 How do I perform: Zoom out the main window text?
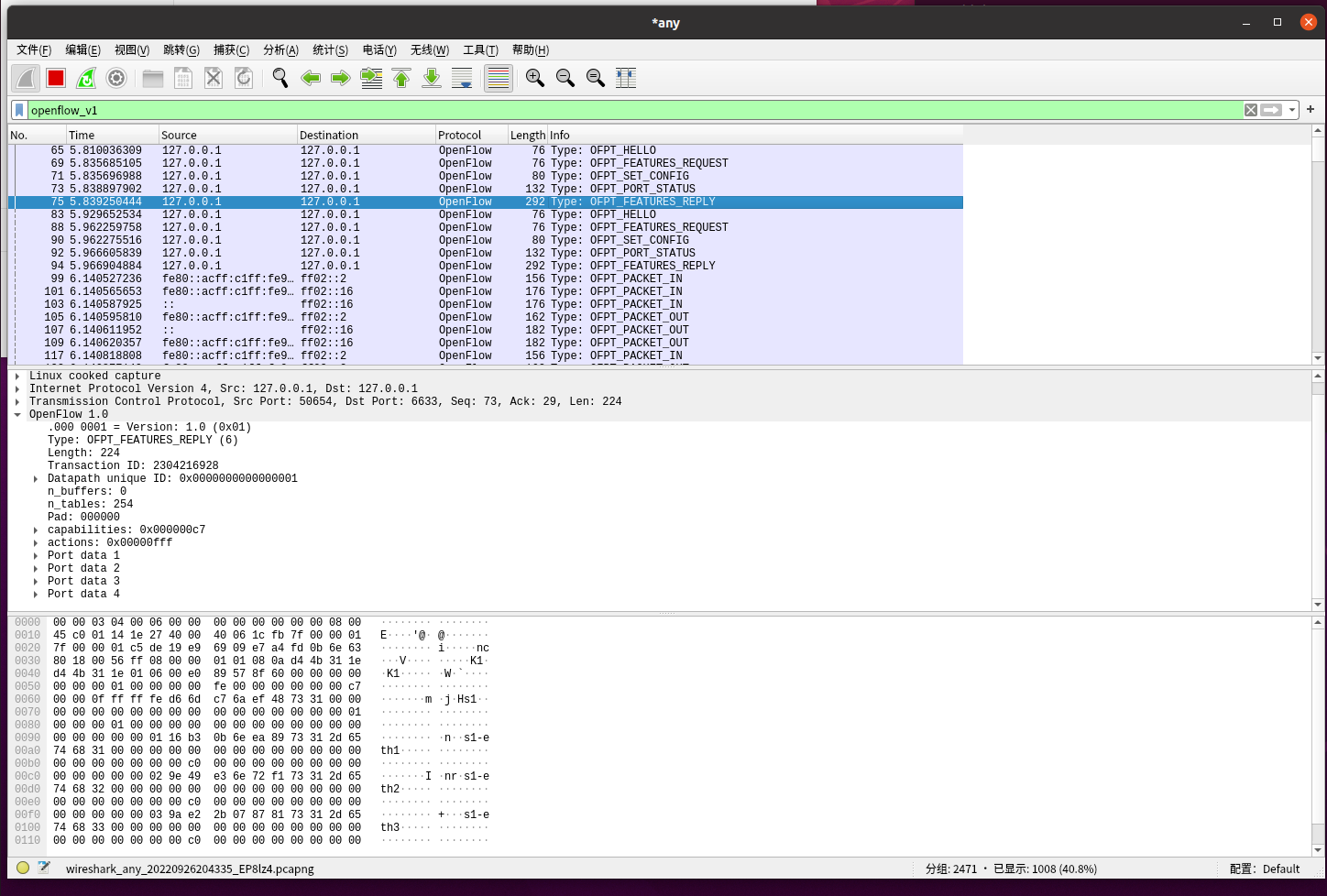[x=565, y=79]
